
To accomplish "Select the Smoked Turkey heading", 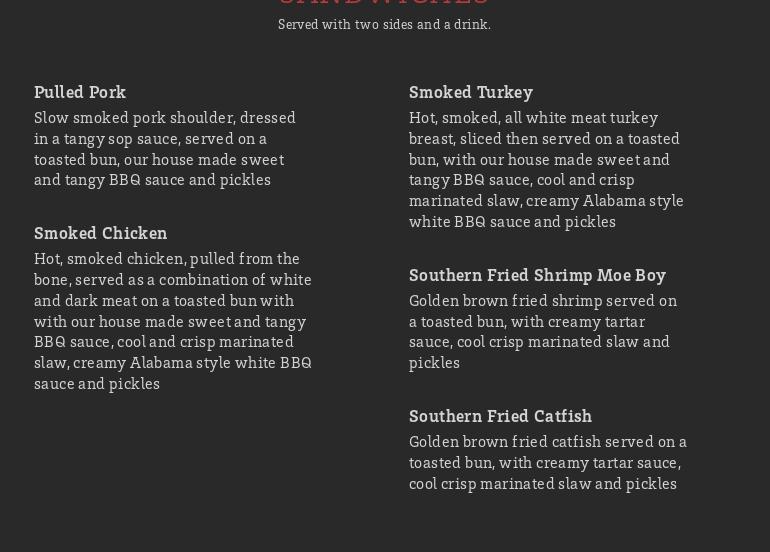I will click(x=470, y=92).
